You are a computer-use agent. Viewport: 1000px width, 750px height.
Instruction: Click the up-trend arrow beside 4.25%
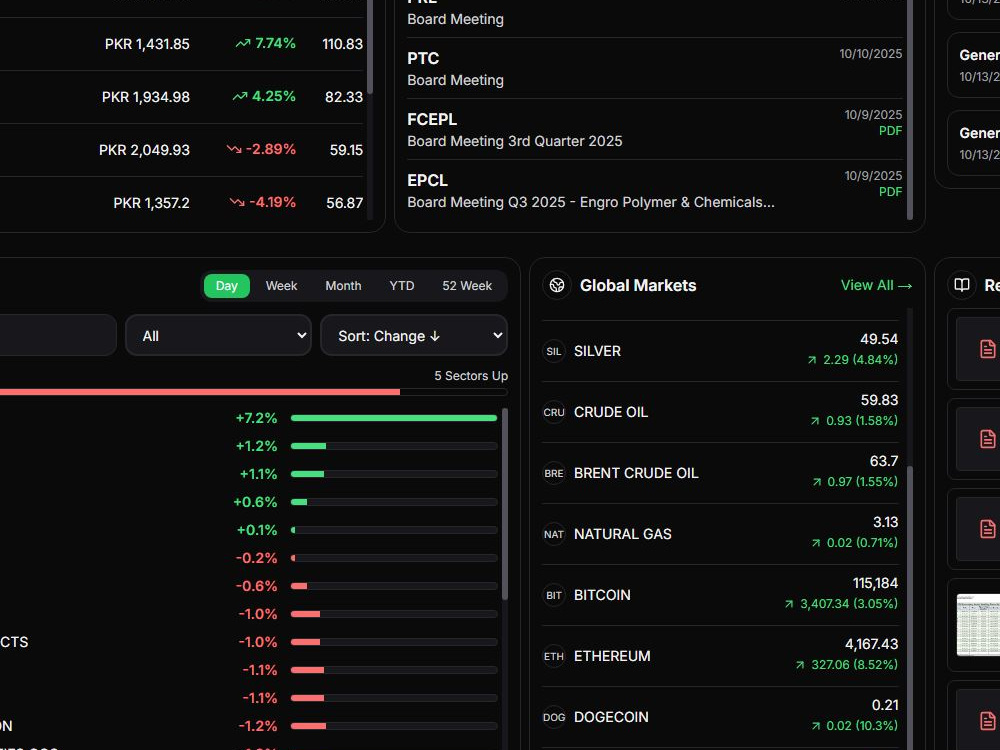[240, 96]
